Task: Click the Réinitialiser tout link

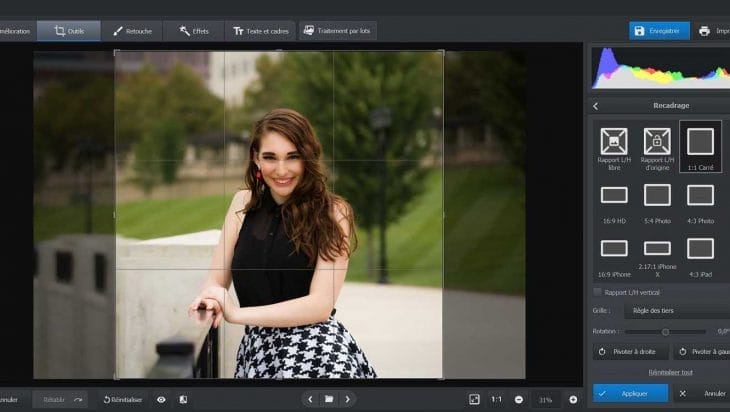Action: (x=671, y=372)
